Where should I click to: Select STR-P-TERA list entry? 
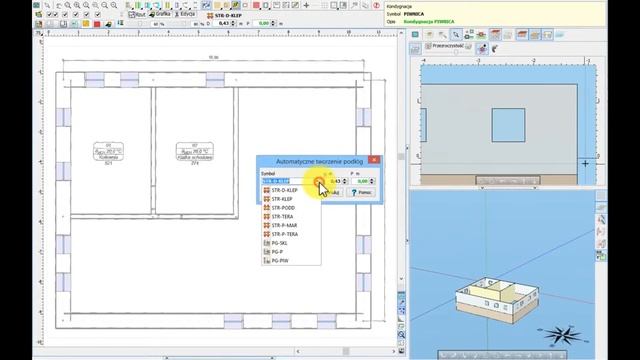tap(291, 234)
